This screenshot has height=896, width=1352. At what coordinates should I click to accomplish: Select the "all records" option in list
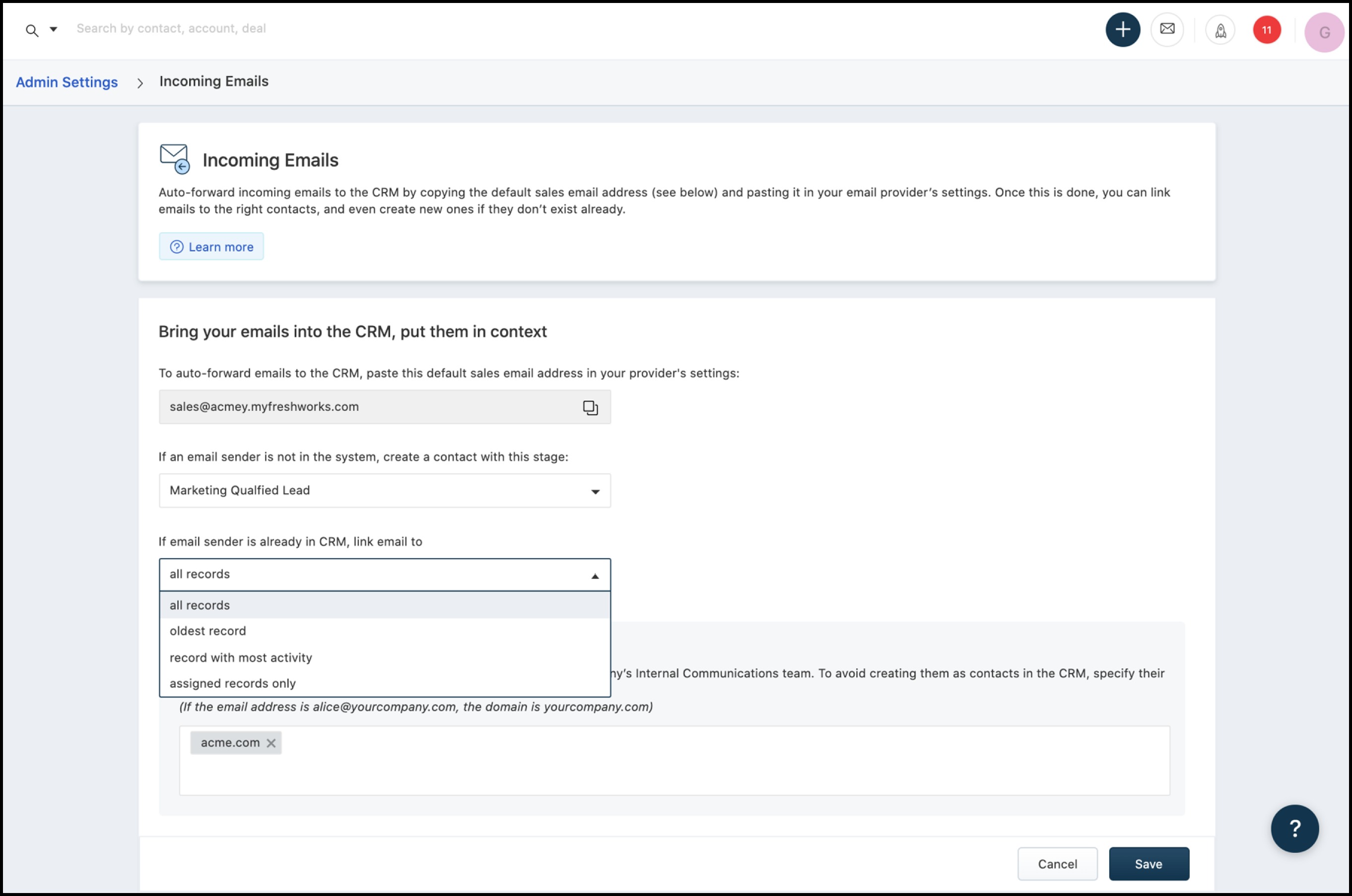[200, 605]
